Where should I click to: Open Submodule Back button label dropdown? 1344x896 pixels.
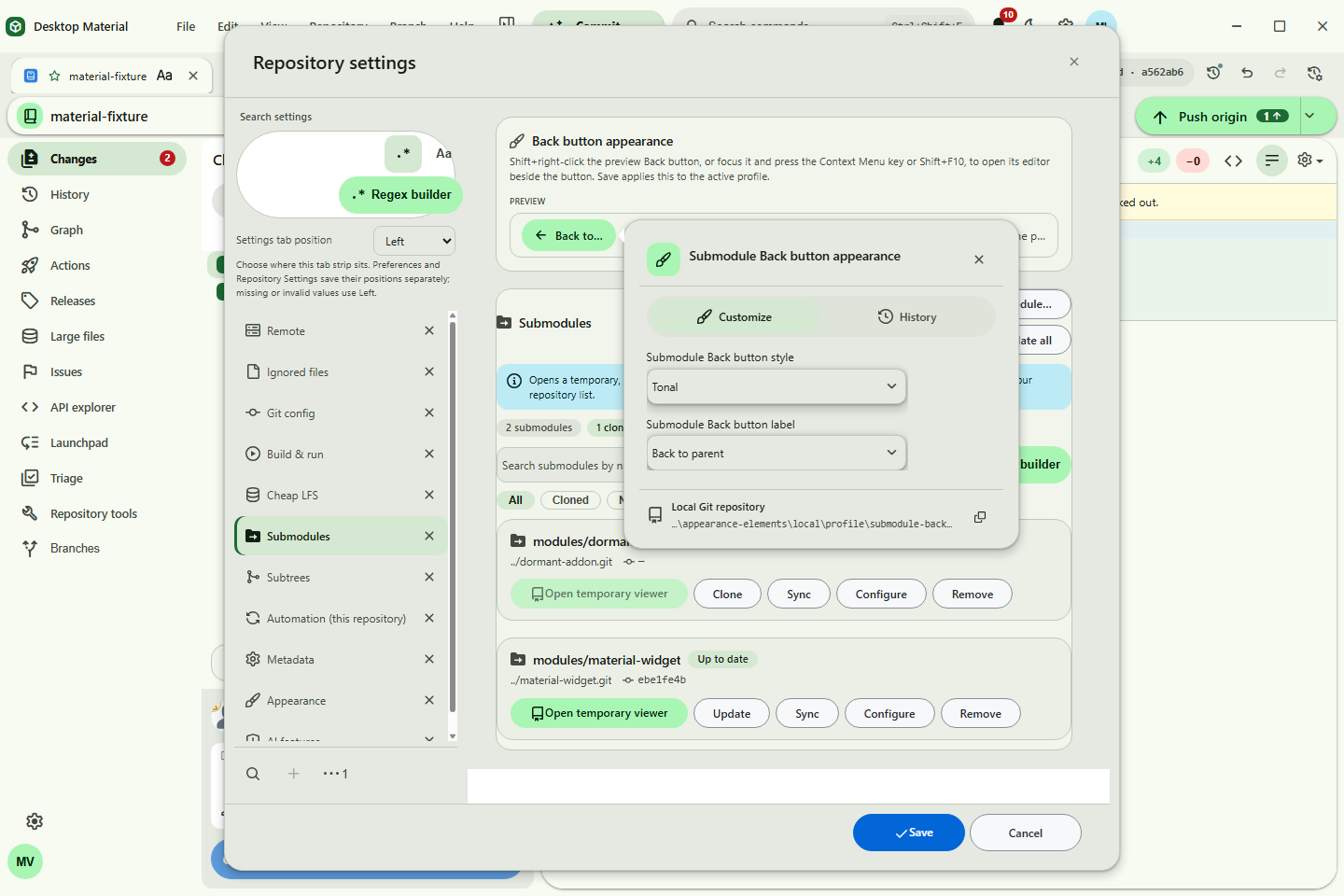coord(776,453)
